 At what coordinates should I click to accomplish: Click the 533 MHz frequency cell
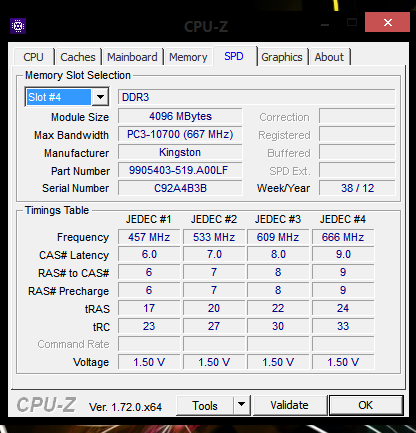214,237
